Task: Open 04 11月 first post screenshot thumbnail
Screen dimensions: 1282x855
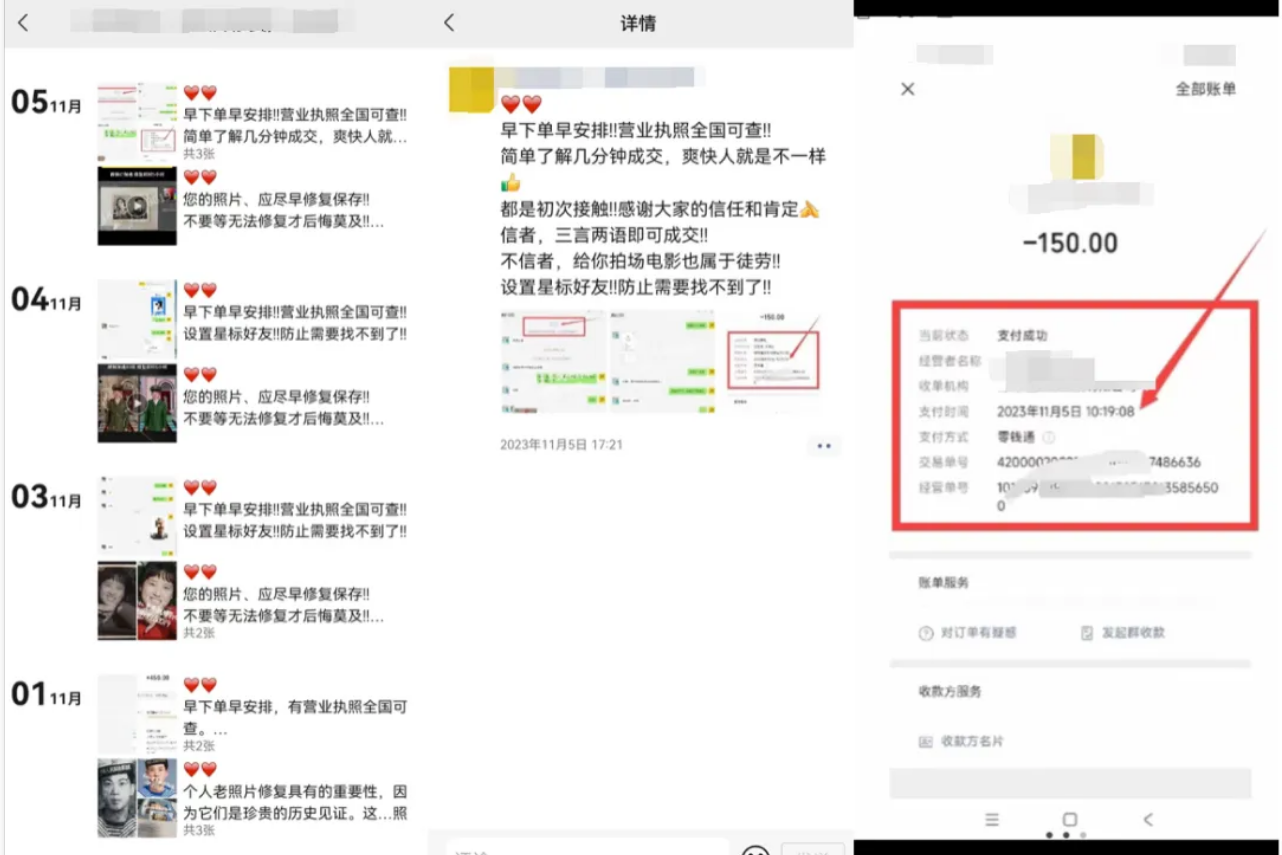Action: pyautogui.click(x=137, y=319)
